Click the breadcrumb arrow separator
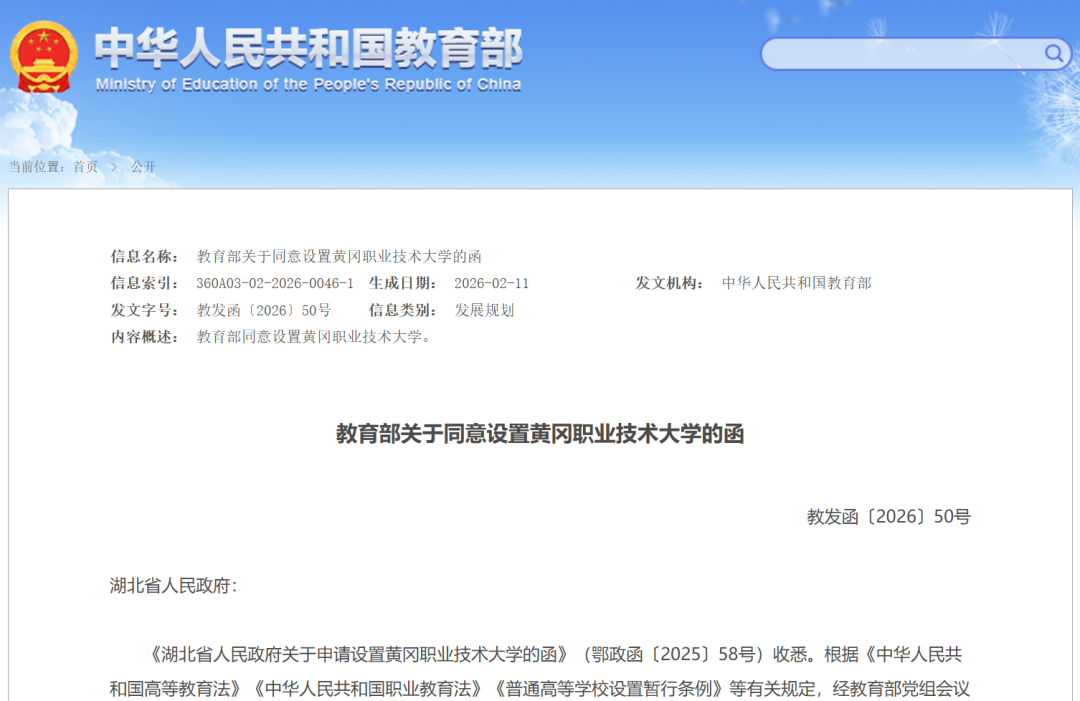This screenshot has width=1080, height=701. (114, 167)
